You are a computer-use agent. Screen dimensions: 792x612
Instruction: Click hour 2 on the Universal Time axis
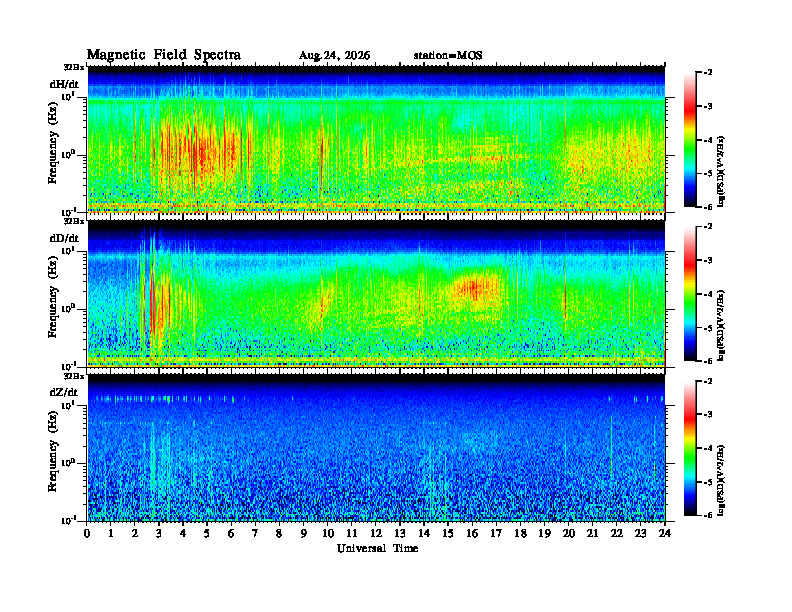click(135, 534)
